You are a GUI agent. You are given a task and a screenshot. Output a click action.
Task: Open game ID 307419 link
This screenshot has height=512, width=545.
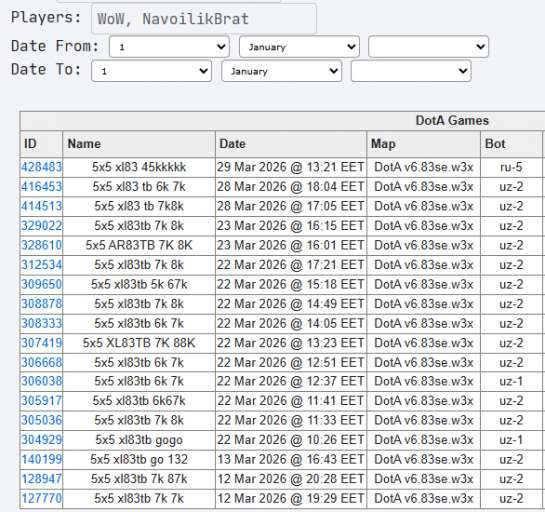tap(41, 343)
